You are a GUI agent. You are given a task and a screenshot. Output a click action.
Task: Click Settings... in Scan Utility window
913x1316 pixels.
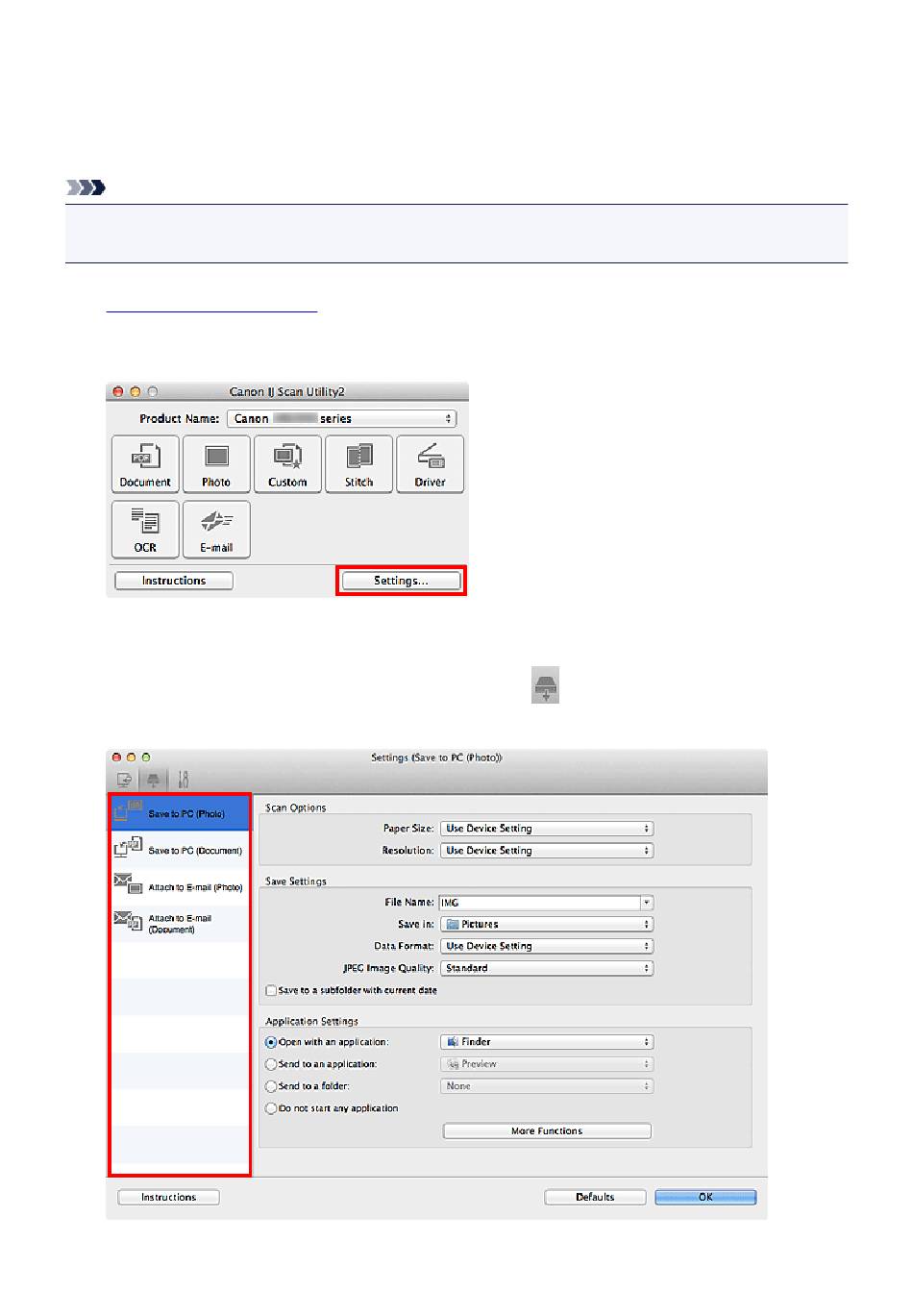coord(401,581)
